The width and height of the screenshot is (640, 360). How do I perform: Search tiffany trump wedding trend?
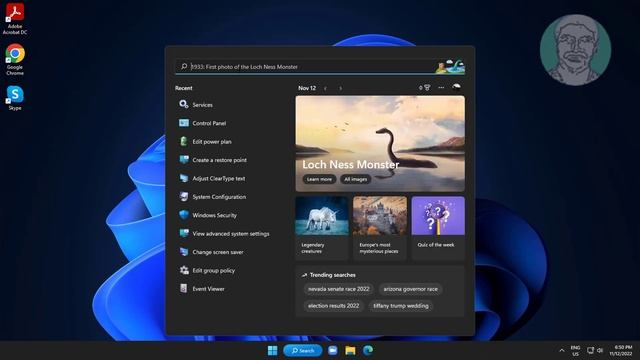click(401, 306)
